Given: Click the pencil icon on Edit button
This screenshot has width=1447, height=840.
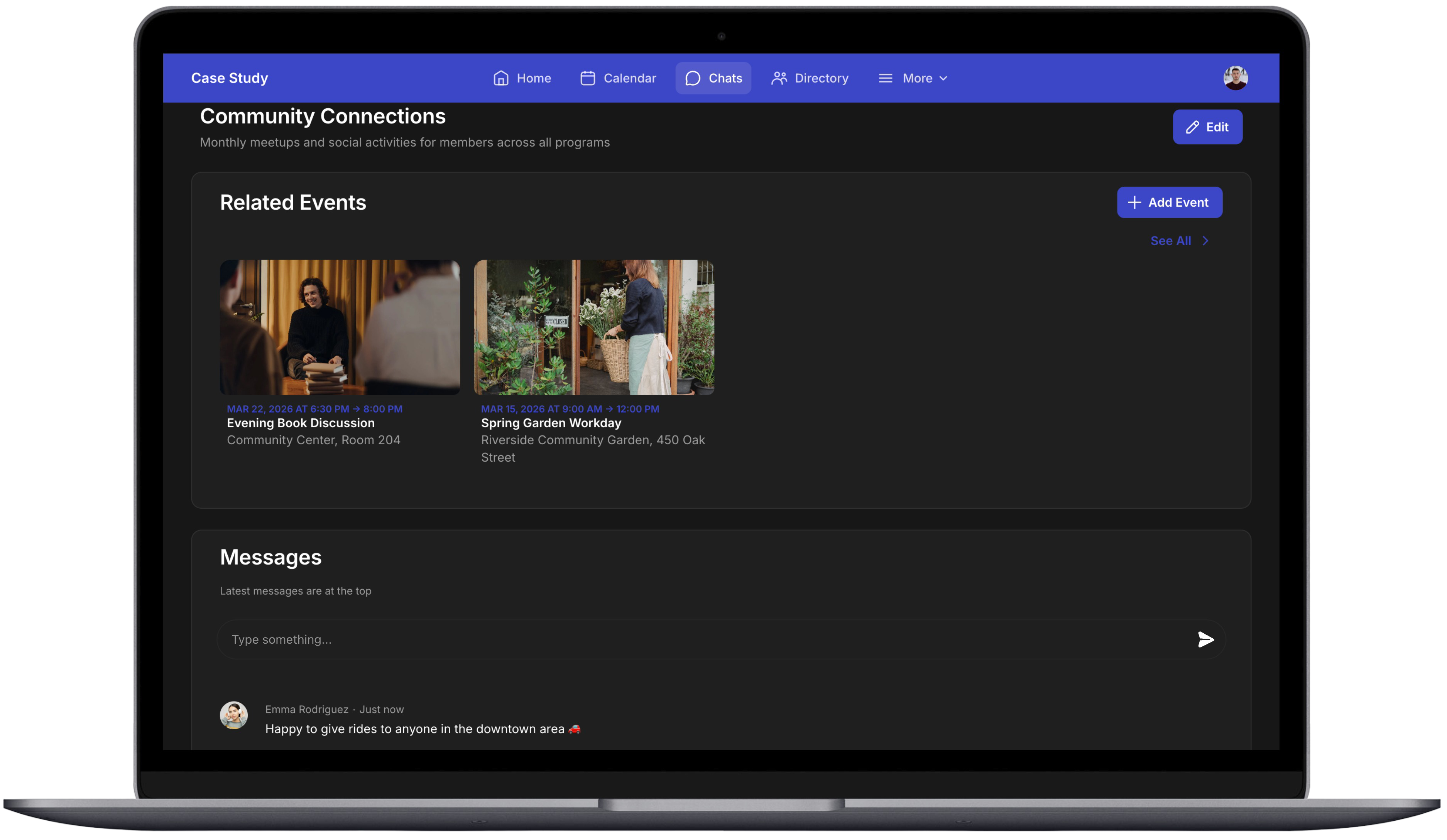Looking at the screenshot, I should point(1192,127).
